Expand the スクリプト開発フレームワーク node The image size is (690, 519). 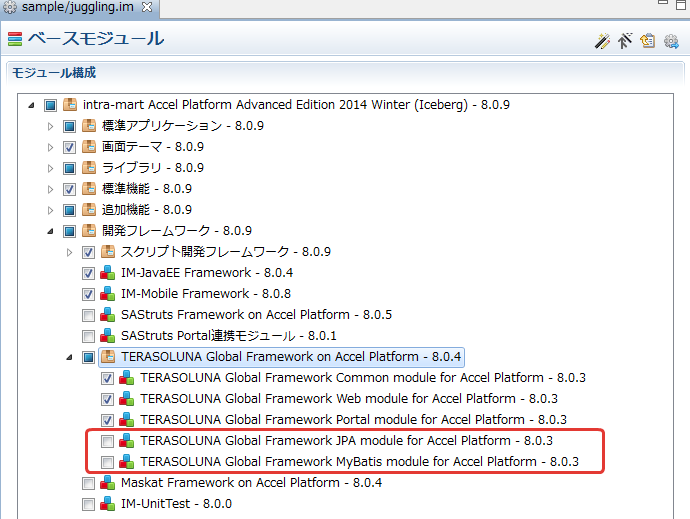69,252
